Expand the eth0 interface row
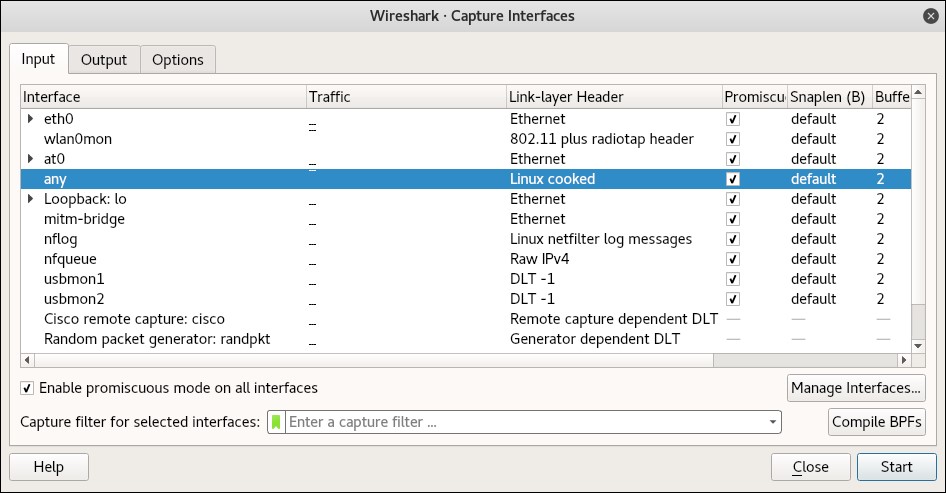The width and height of the screenshot is (946, 493). click(30, 119)
